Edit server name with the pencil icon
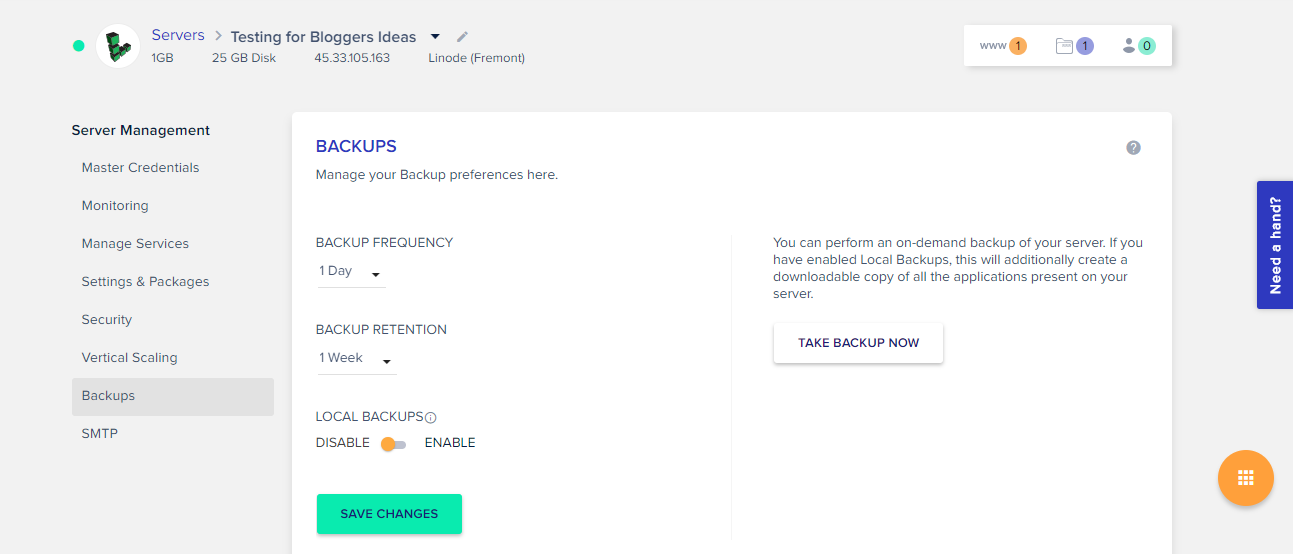 [462, 37]
